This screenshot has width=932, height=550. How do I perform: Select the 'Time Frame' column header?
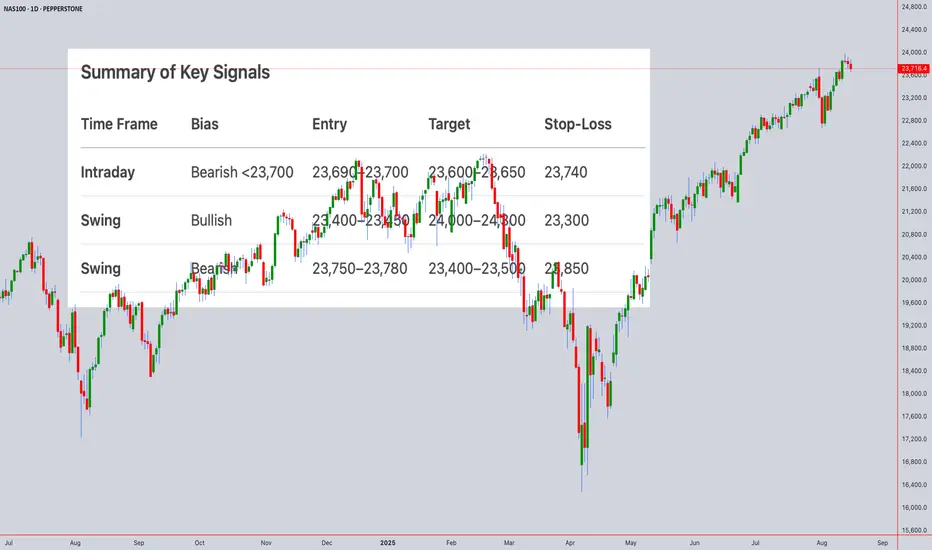point(119,125)
